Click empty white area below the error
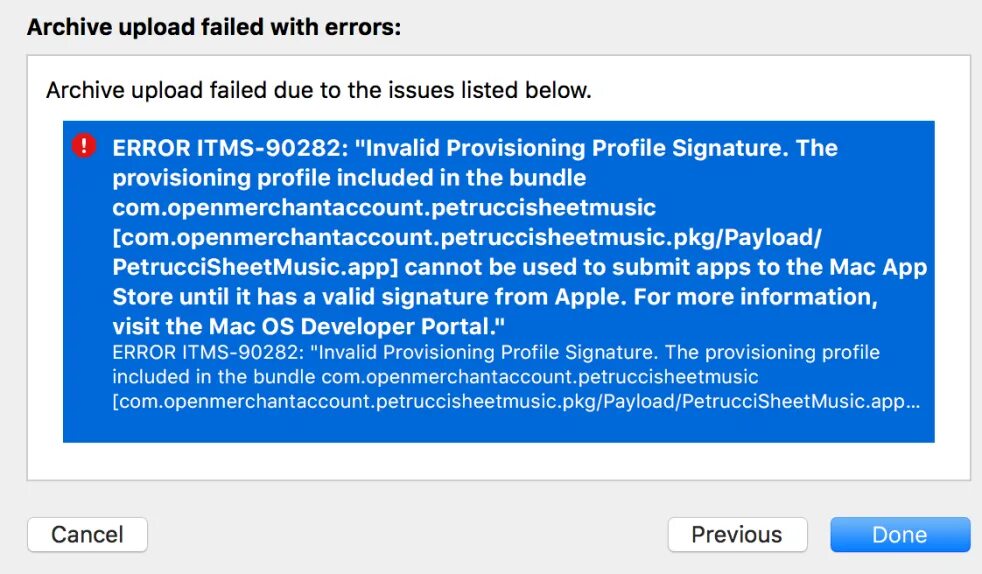982x574 pixels. [x=498, y=461]
